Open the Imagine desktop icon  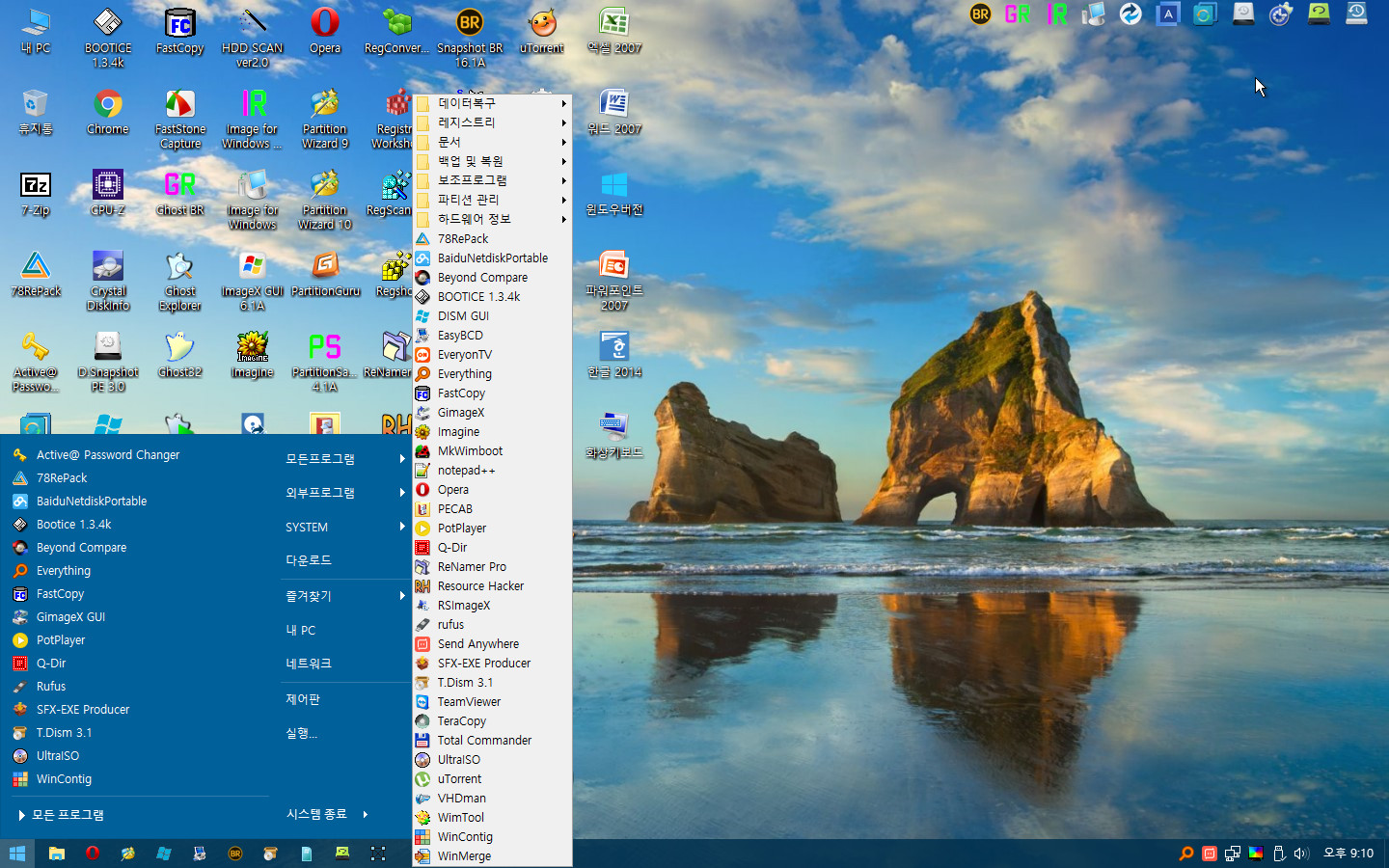[253, 355]
